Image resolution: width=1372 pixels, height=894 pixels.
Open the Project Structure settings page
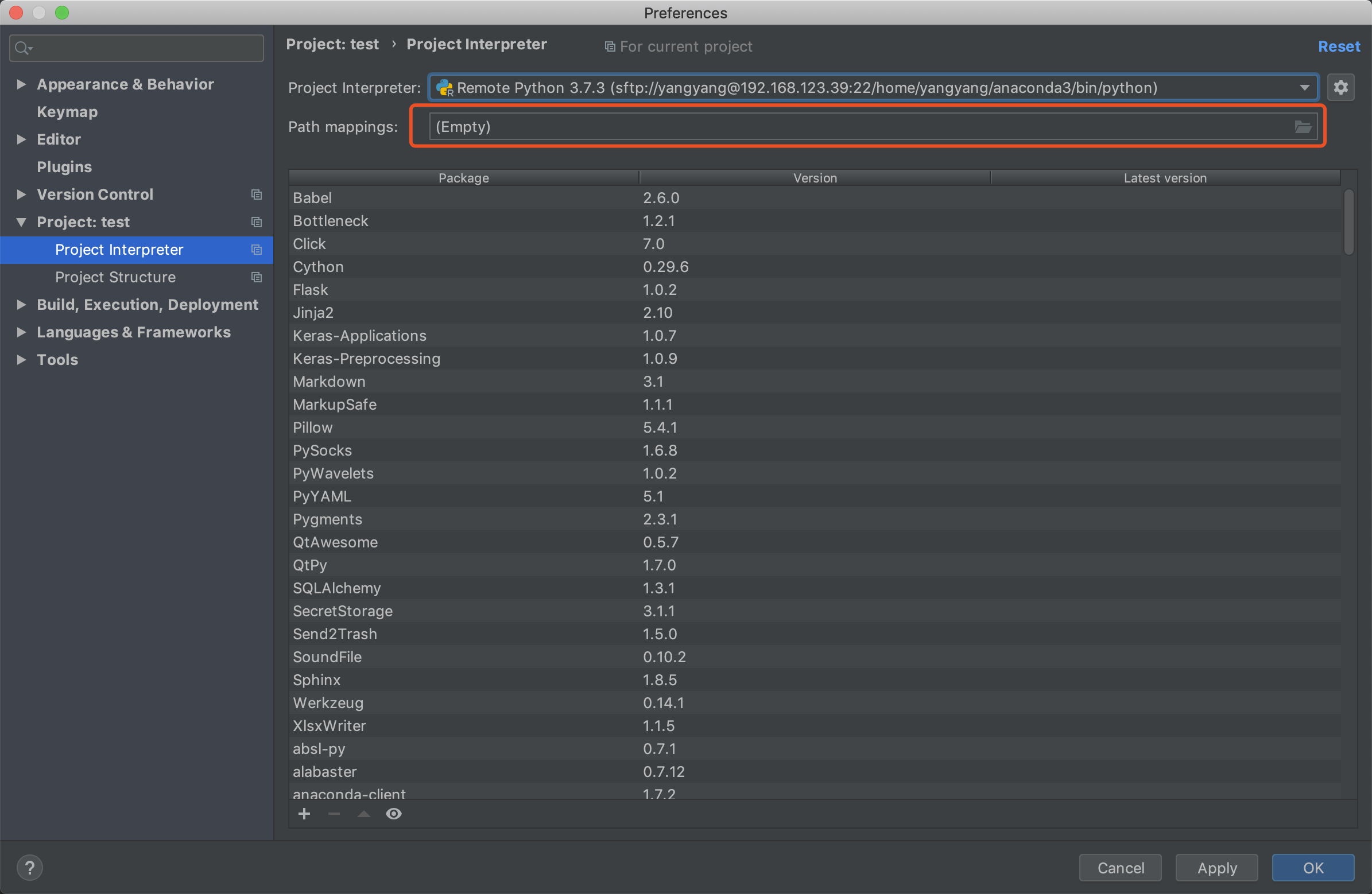[x=115, y=277]
